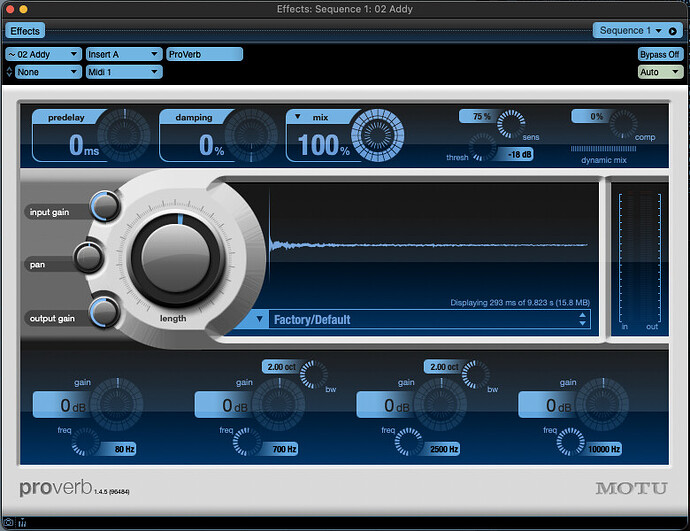Click the dynamic mix sens knob
This screenshot has height=531, width=690.
511,124
